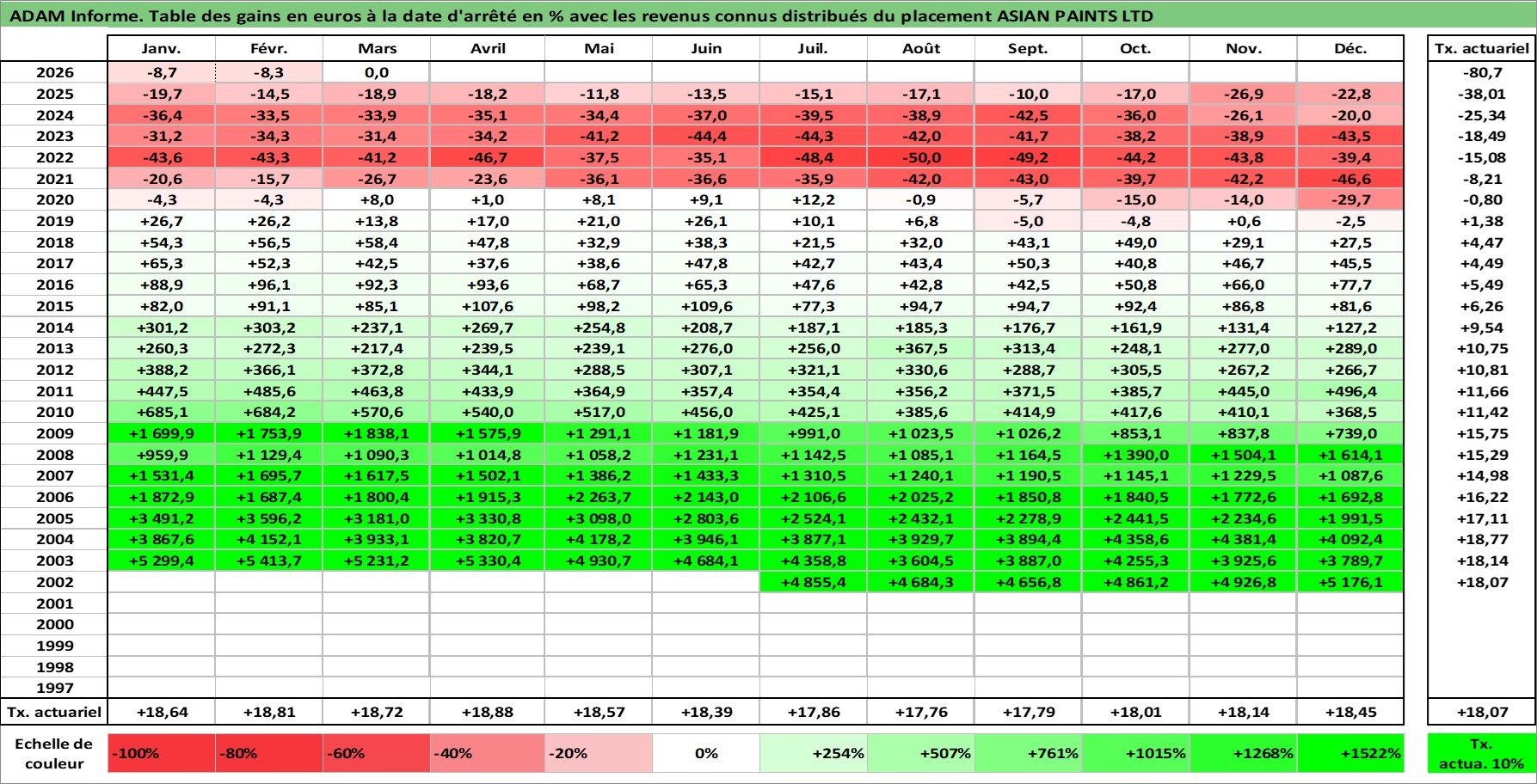Click the Echelle de couleur label
This screenshot has width=1537, height=784.
click(x=54, y=753)
